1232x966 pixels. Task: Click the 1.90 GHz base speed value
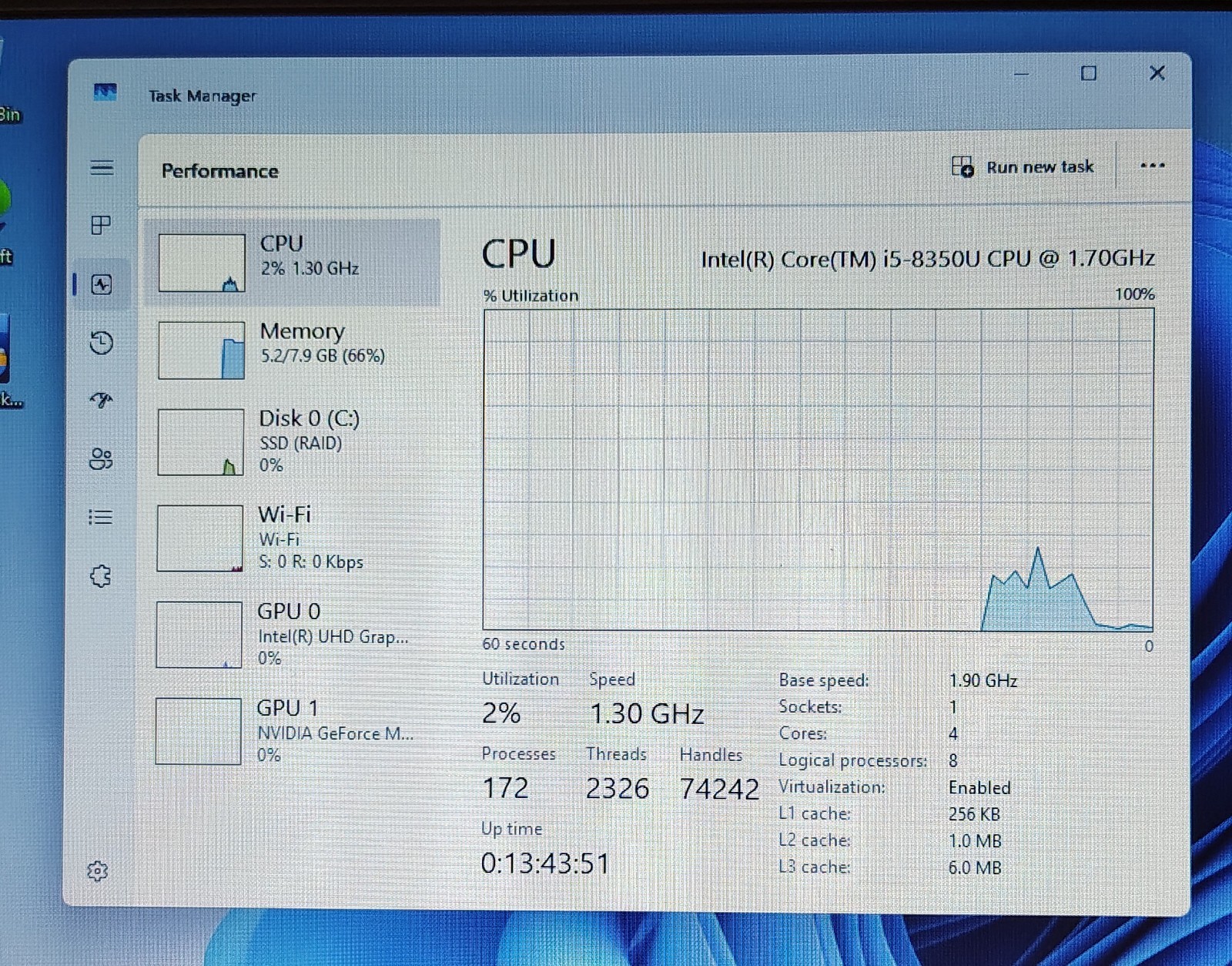click(983, 681)
